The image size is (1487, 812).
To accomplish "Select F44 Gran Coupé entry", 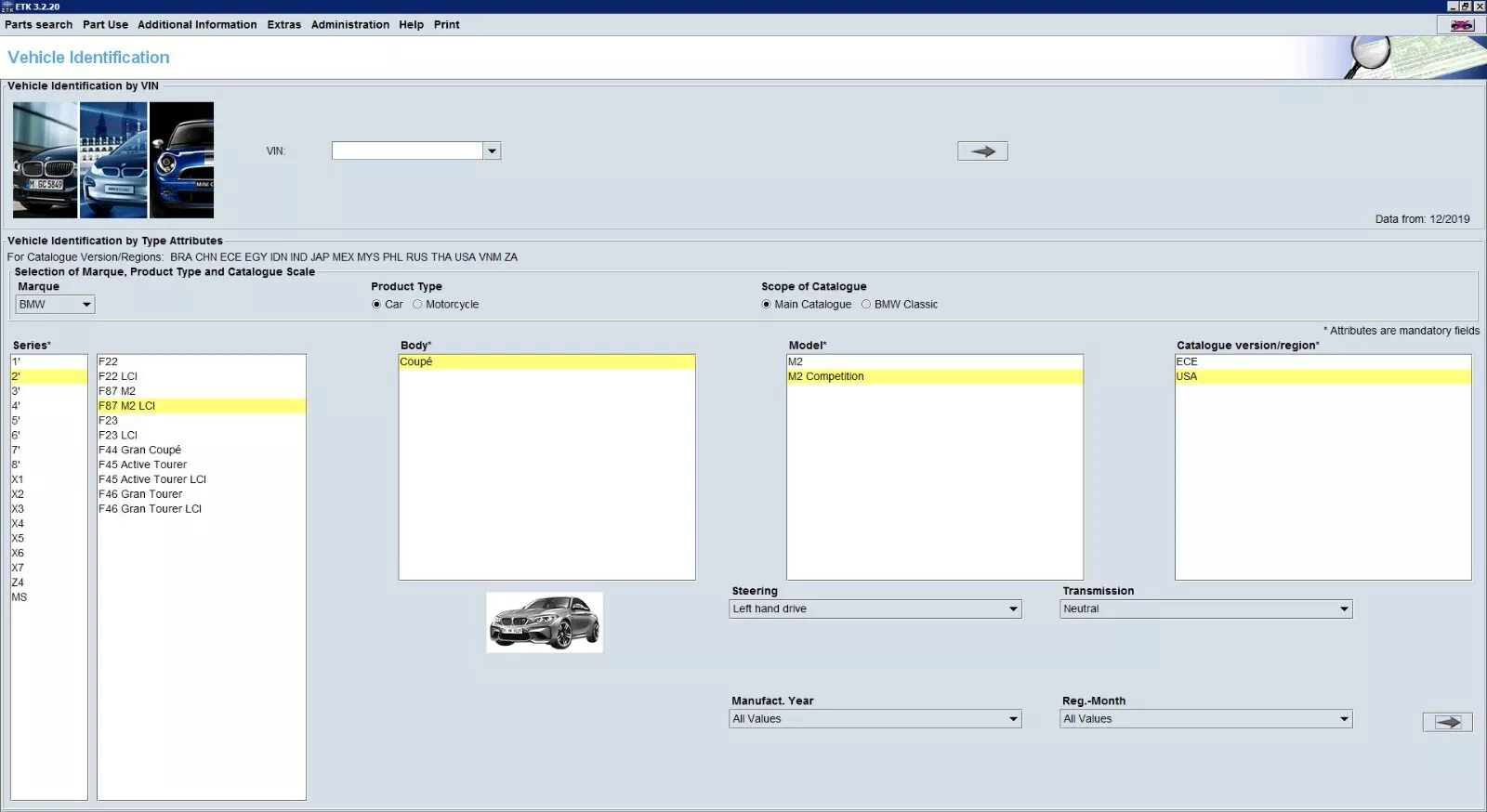I will (x=202, y=451).
